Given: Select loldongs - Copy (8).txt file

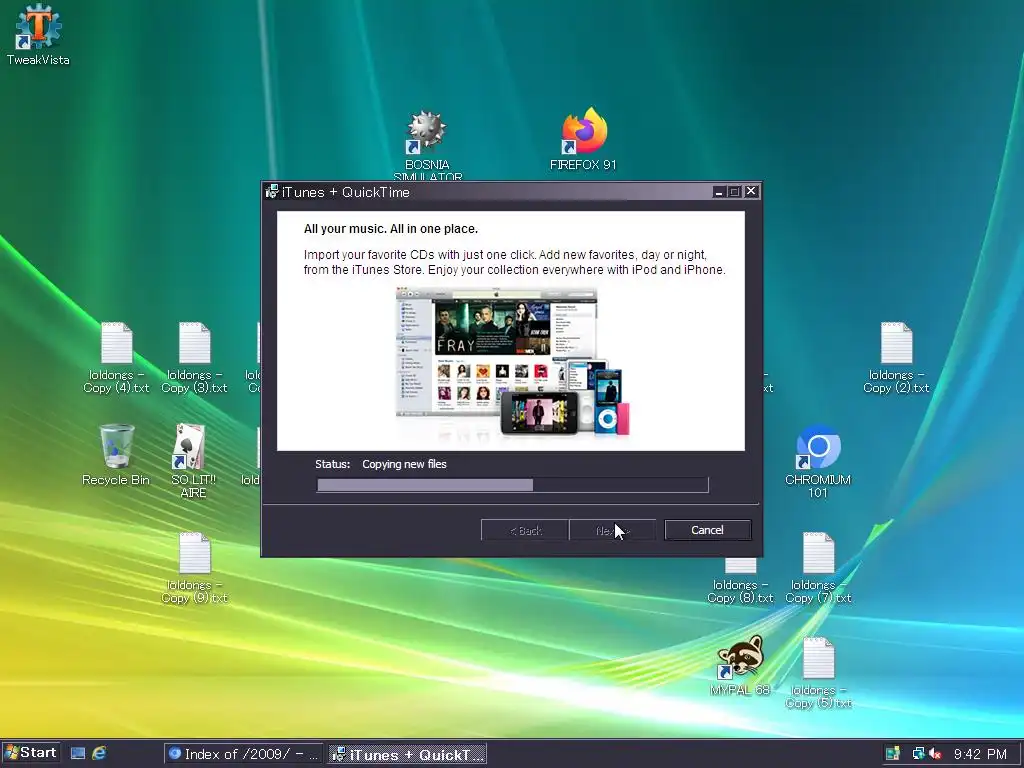Looking at the screenshot, I should [x=740, y=581].
